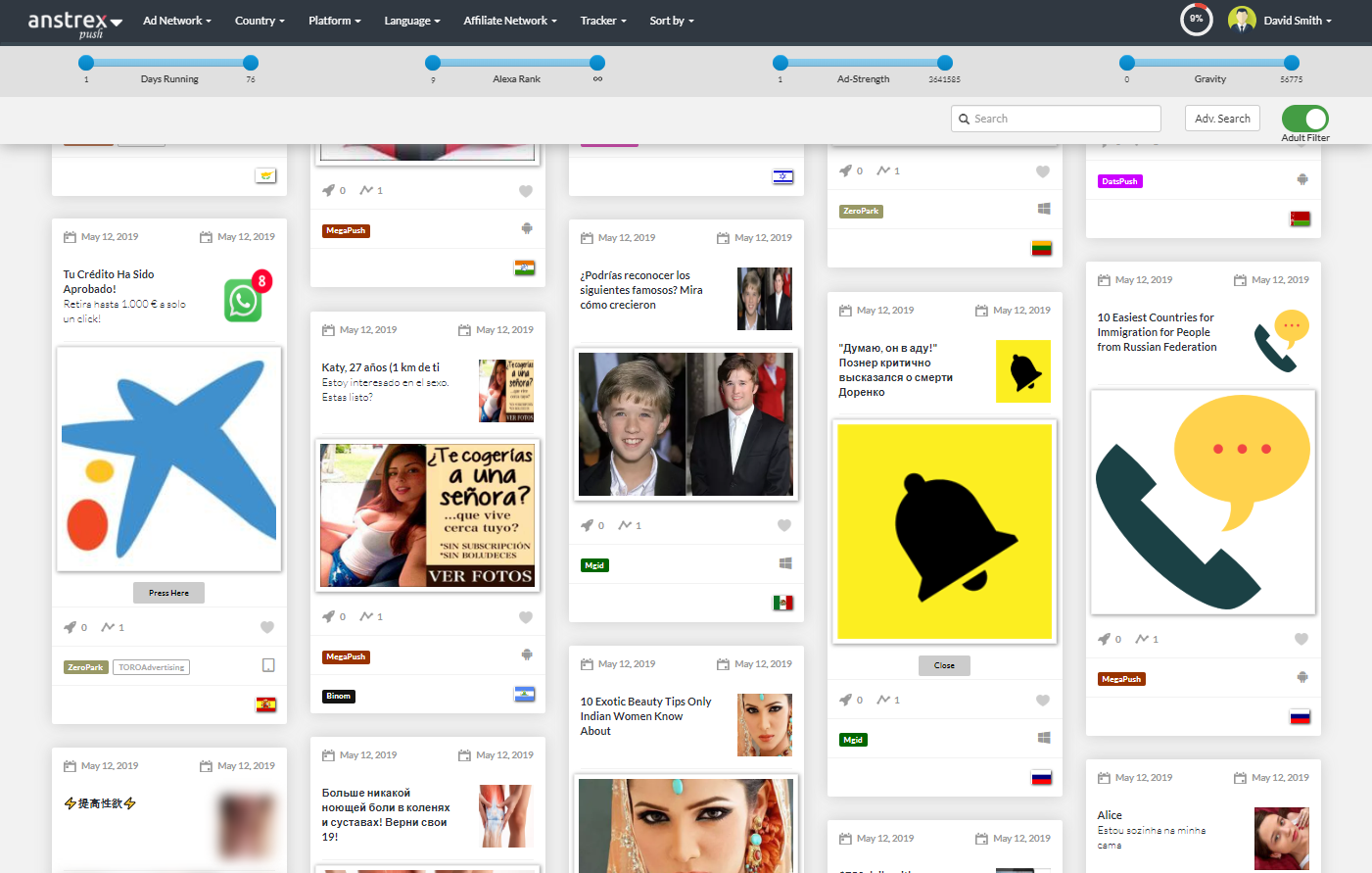Click the trend graph icon on the famosos card
1372x873 pixels.
[625, 525]
